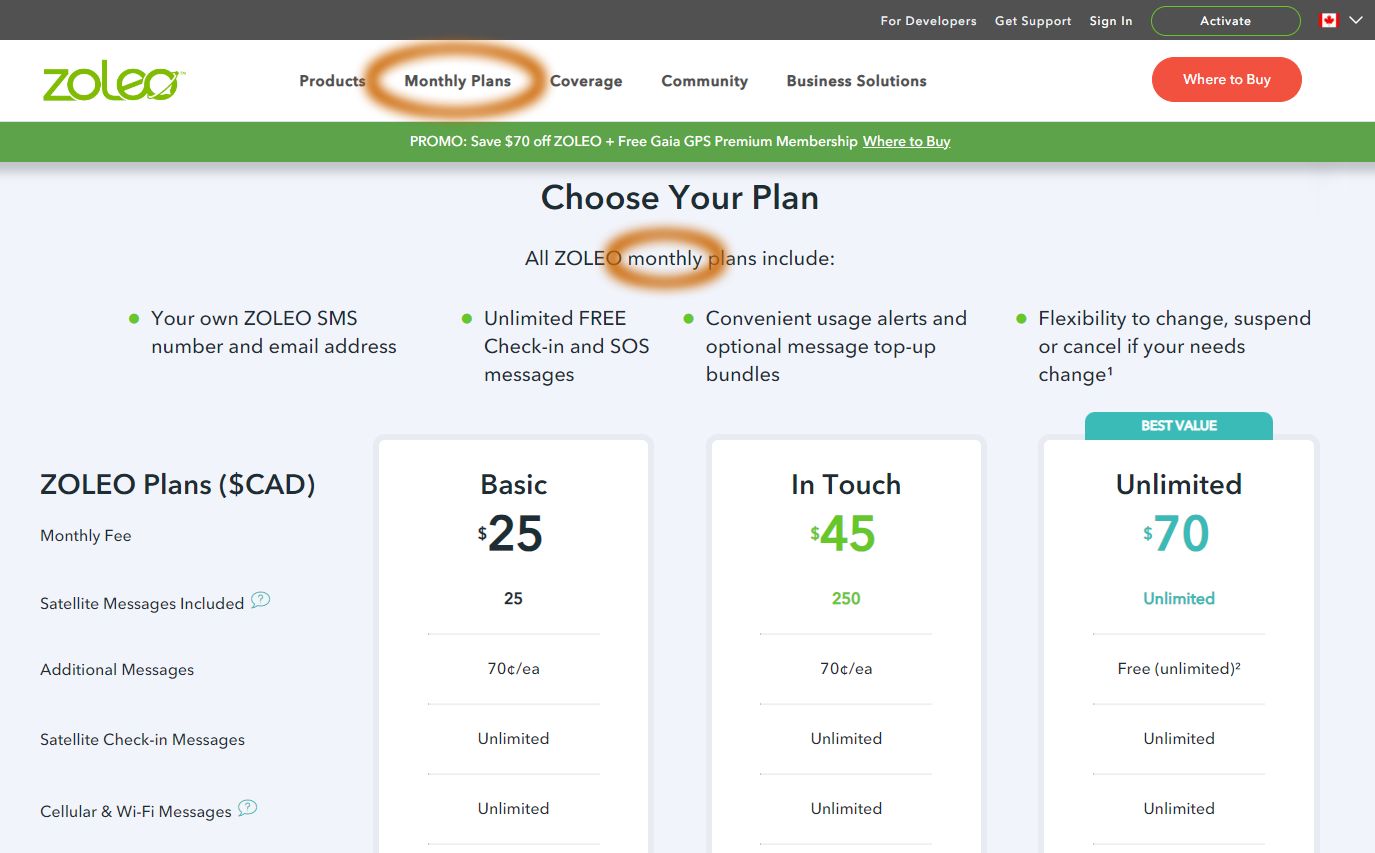Open the Monthly Plans menu item
The height and width of the screenshot is (853, 1375).
pyautogui.click(x=457, y=81)
